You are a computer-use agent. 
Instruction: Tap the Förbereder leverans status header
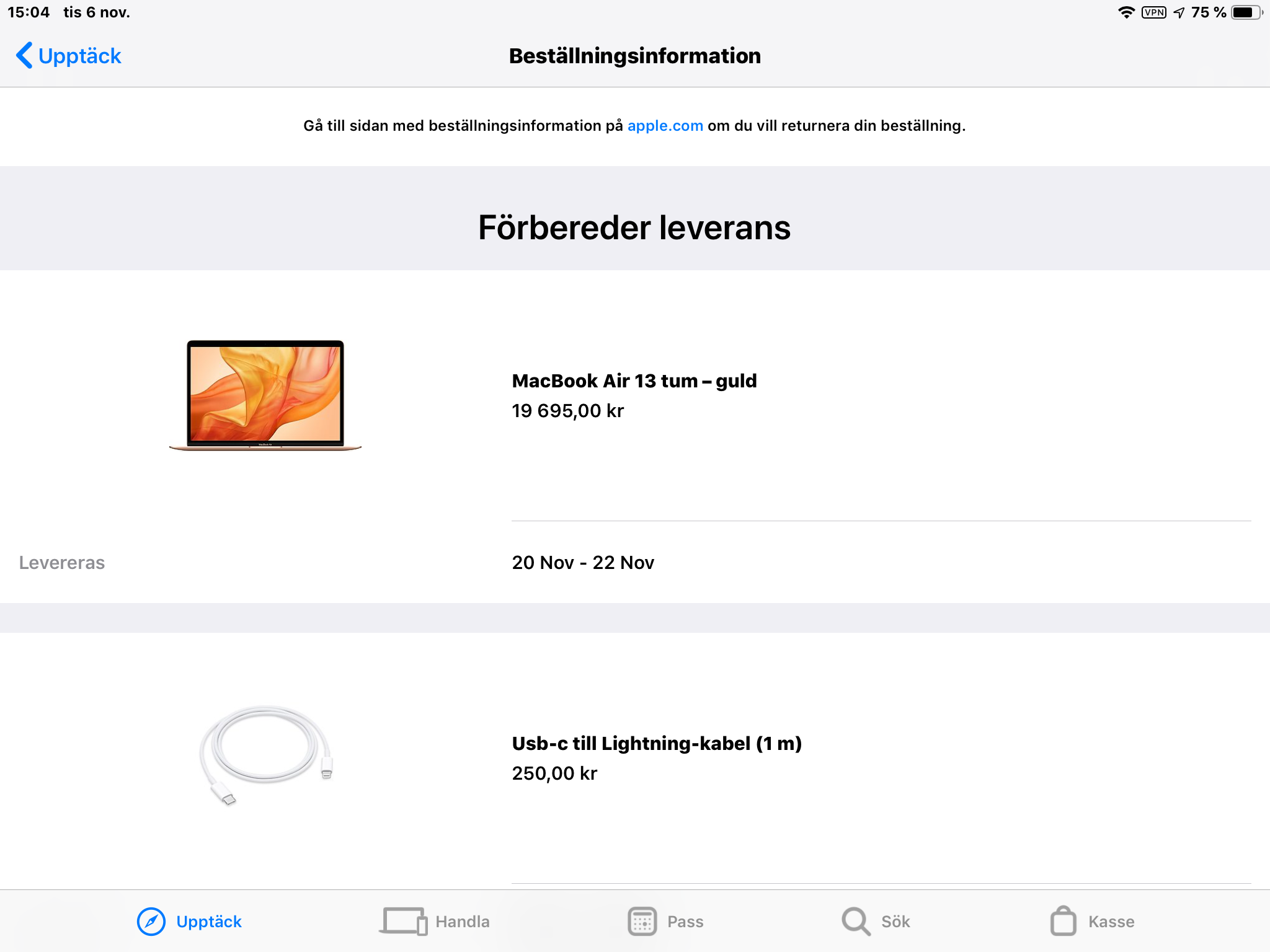click(x=634, y=227)
